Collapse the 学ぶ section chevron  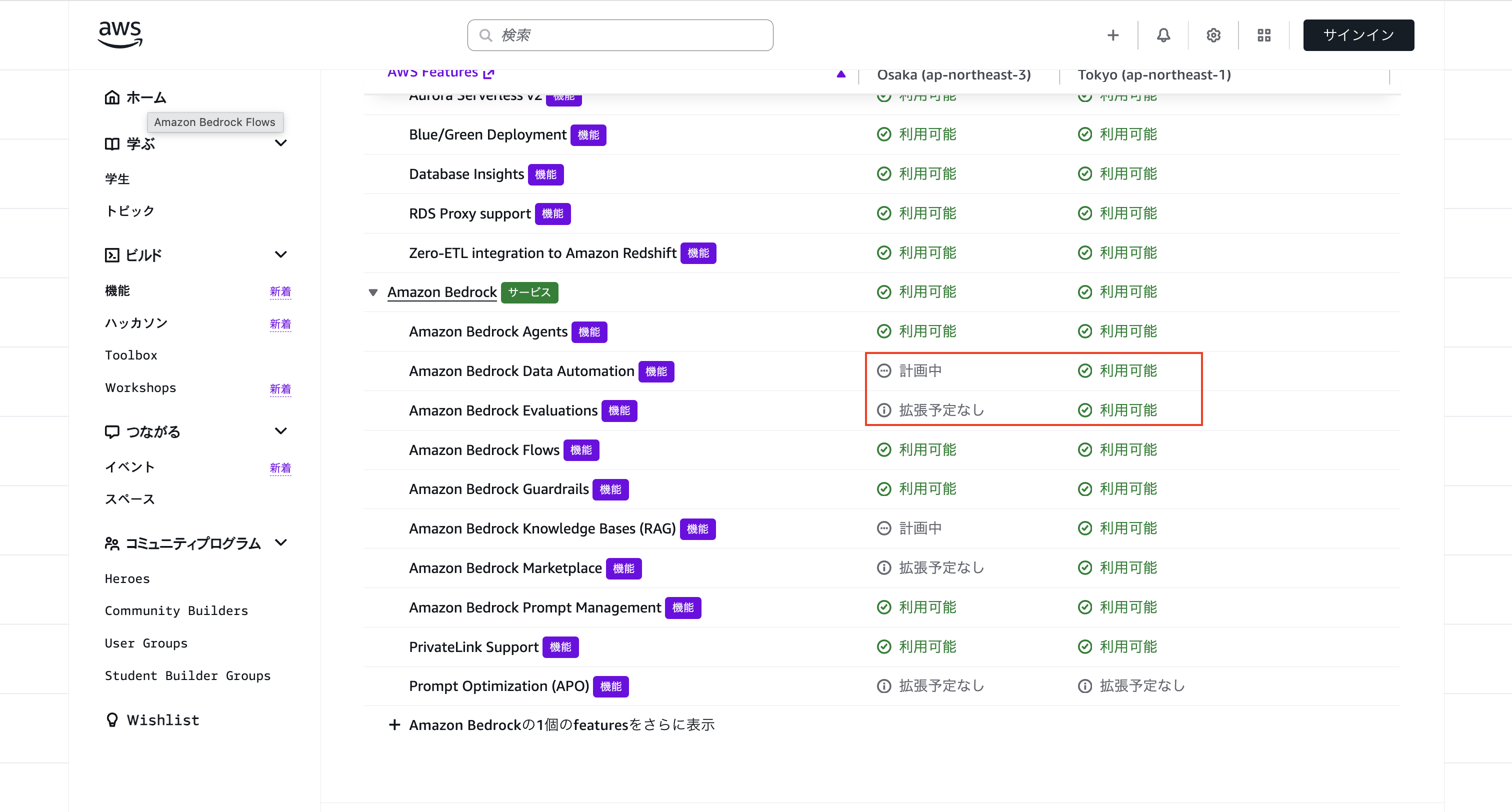280,143
